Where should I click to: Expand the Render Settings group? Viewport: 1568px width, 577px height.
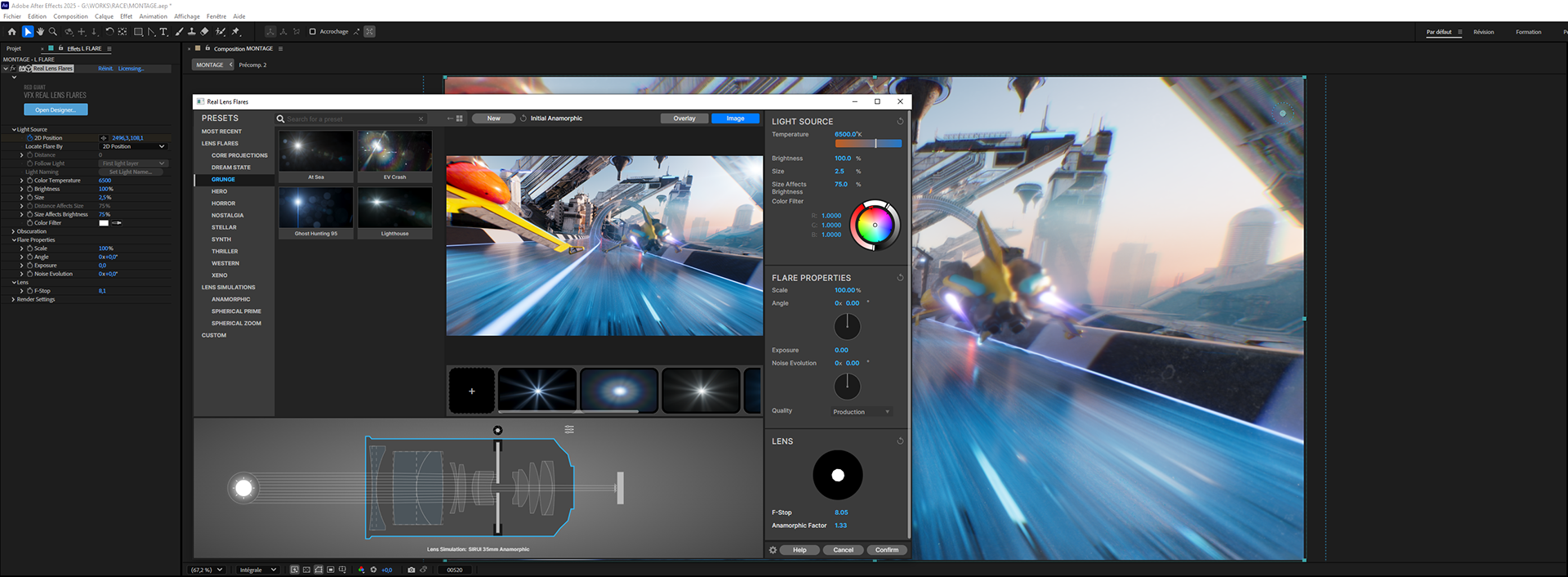pos(14,299)
